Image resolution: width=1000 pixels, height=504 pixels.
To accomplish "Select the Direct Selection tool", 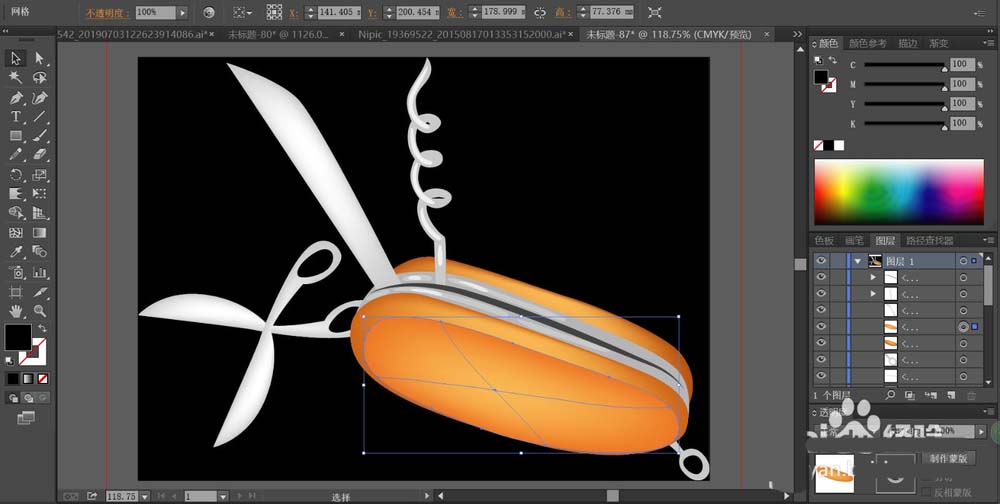I will point(40,58).
